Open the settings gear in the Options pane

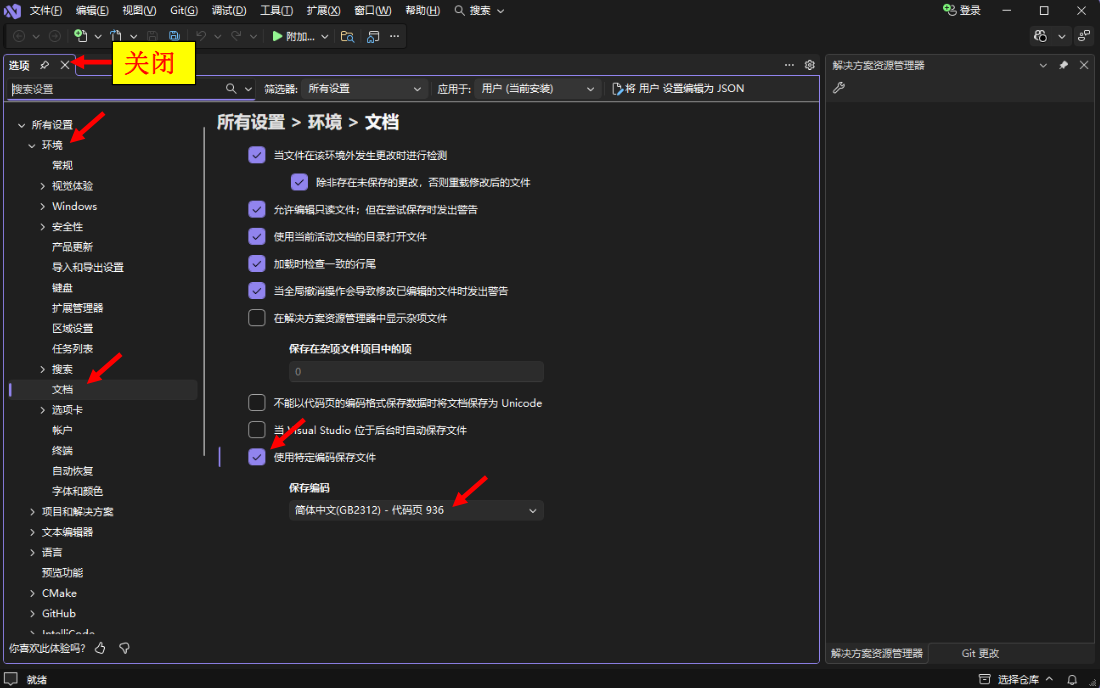tap(810, 64)
